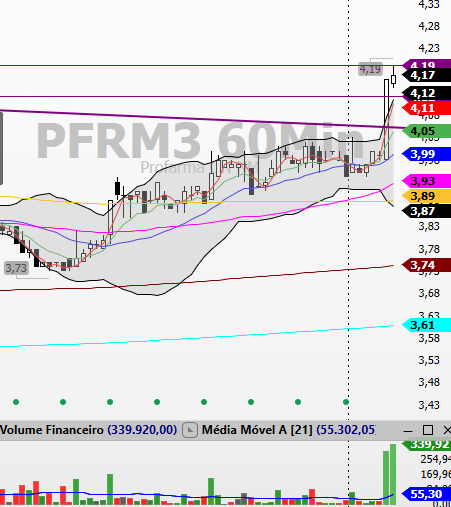Click the moving average value (55.302,05
Image resolution: width=451 pixels, height=507 pixels.
[346, 430]
